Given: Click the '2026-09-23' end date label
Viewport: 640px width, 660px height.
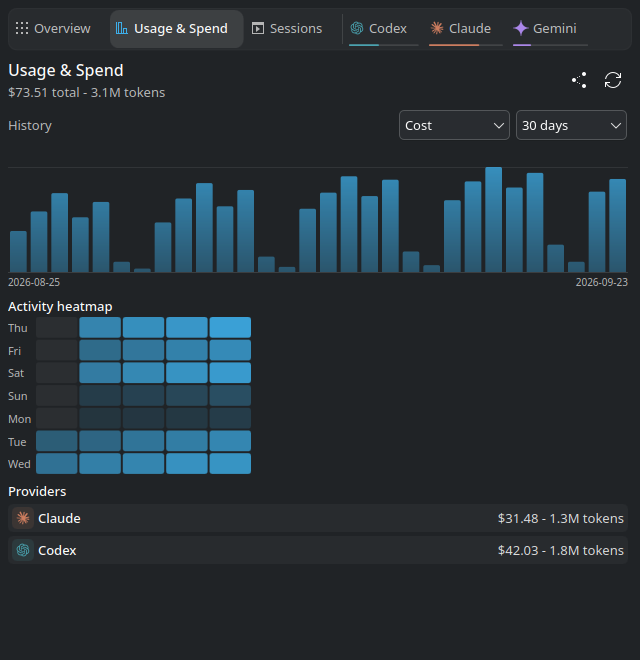Looking at the screenshot, I should click(x=602, y=282).
